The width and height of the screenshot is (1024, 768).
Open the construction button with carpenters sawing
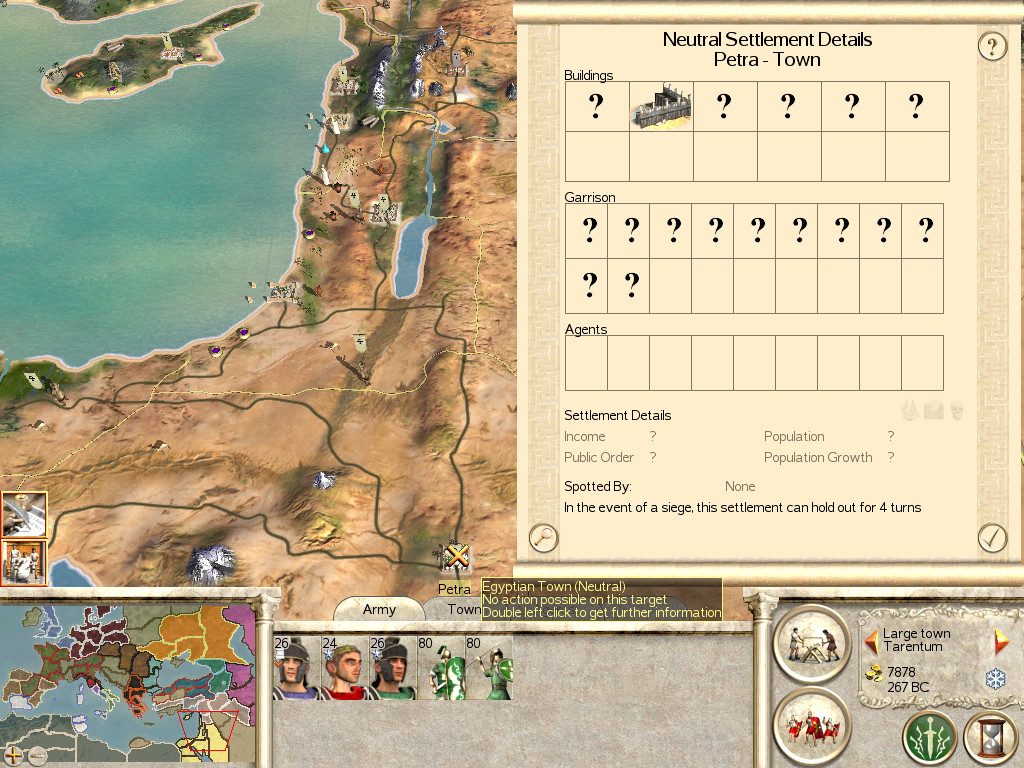coord(812,644)
